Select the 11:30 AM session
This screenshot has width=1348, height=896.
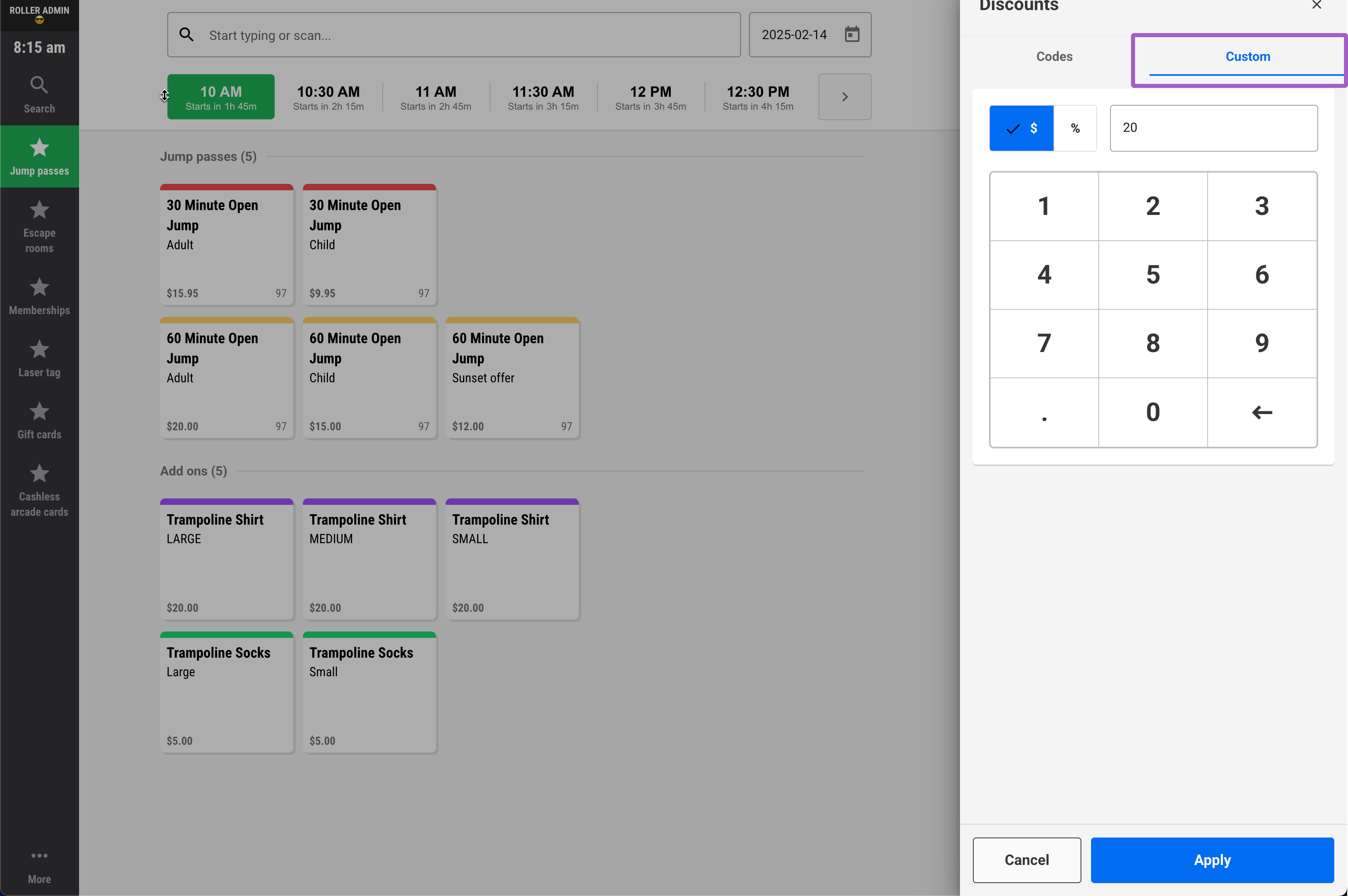point(543,97)
